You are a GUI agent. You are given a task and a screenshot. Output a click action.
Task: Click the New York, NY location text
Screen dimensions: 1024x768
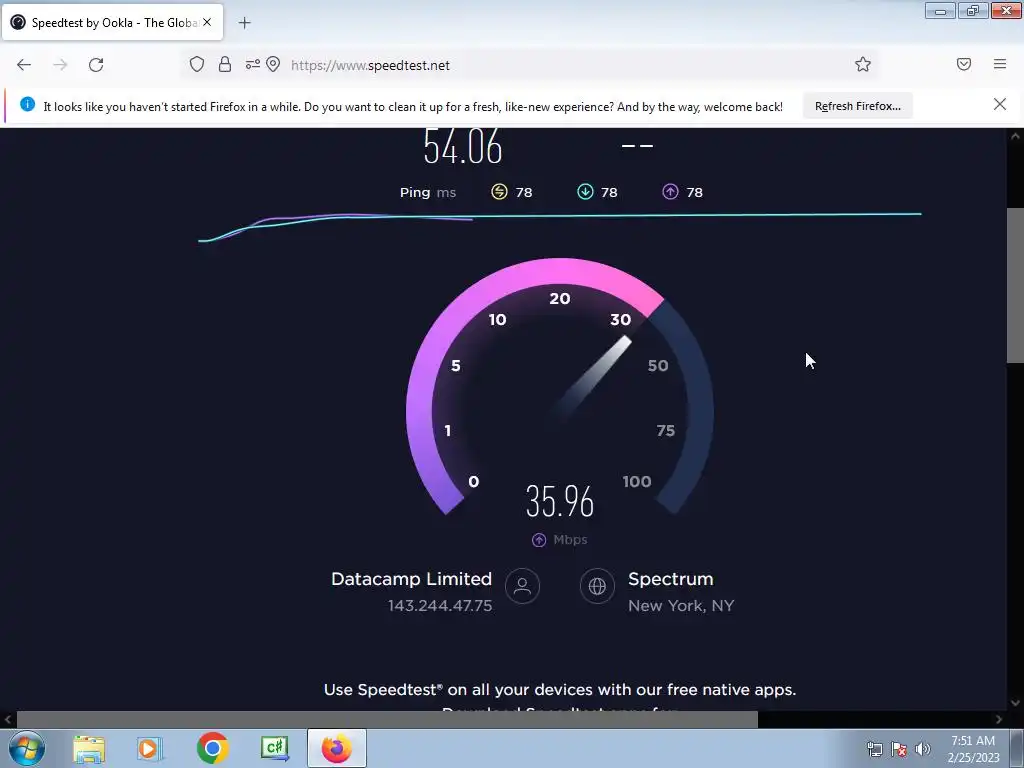(x=681, y=606)
